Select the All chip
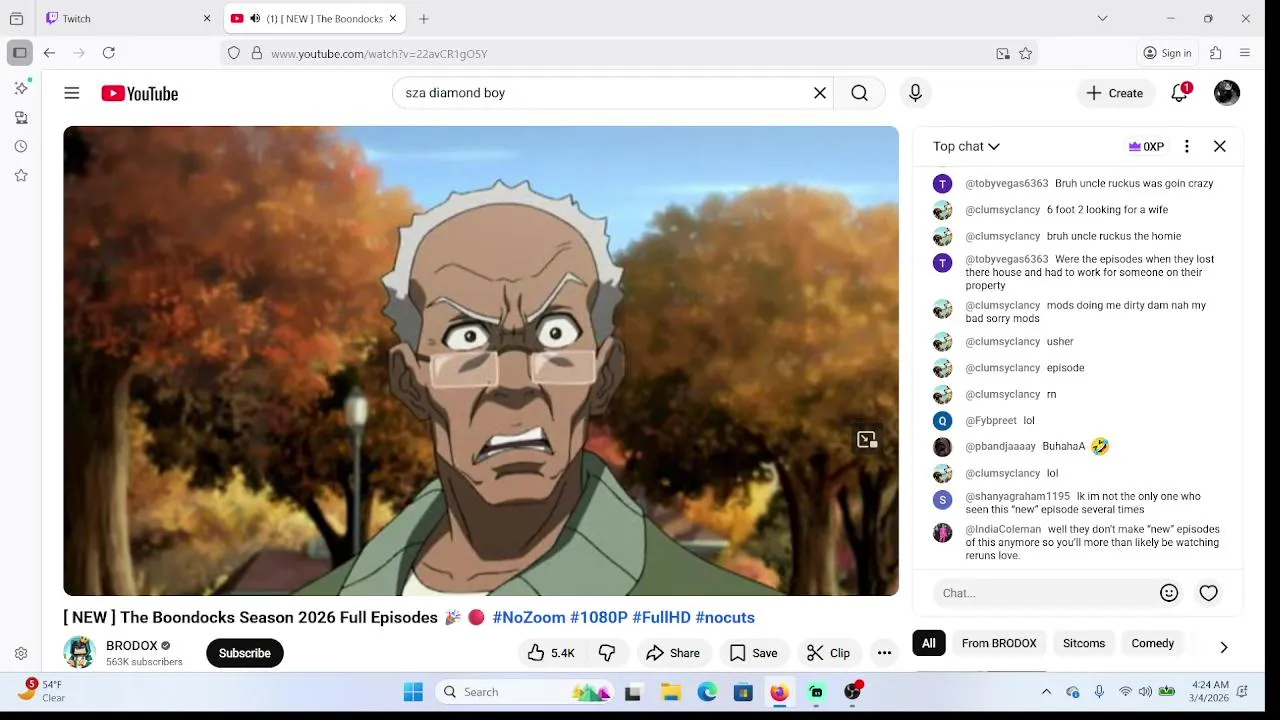The width and height of the screenshot is (1280, 720). click(x=929, y=643)
